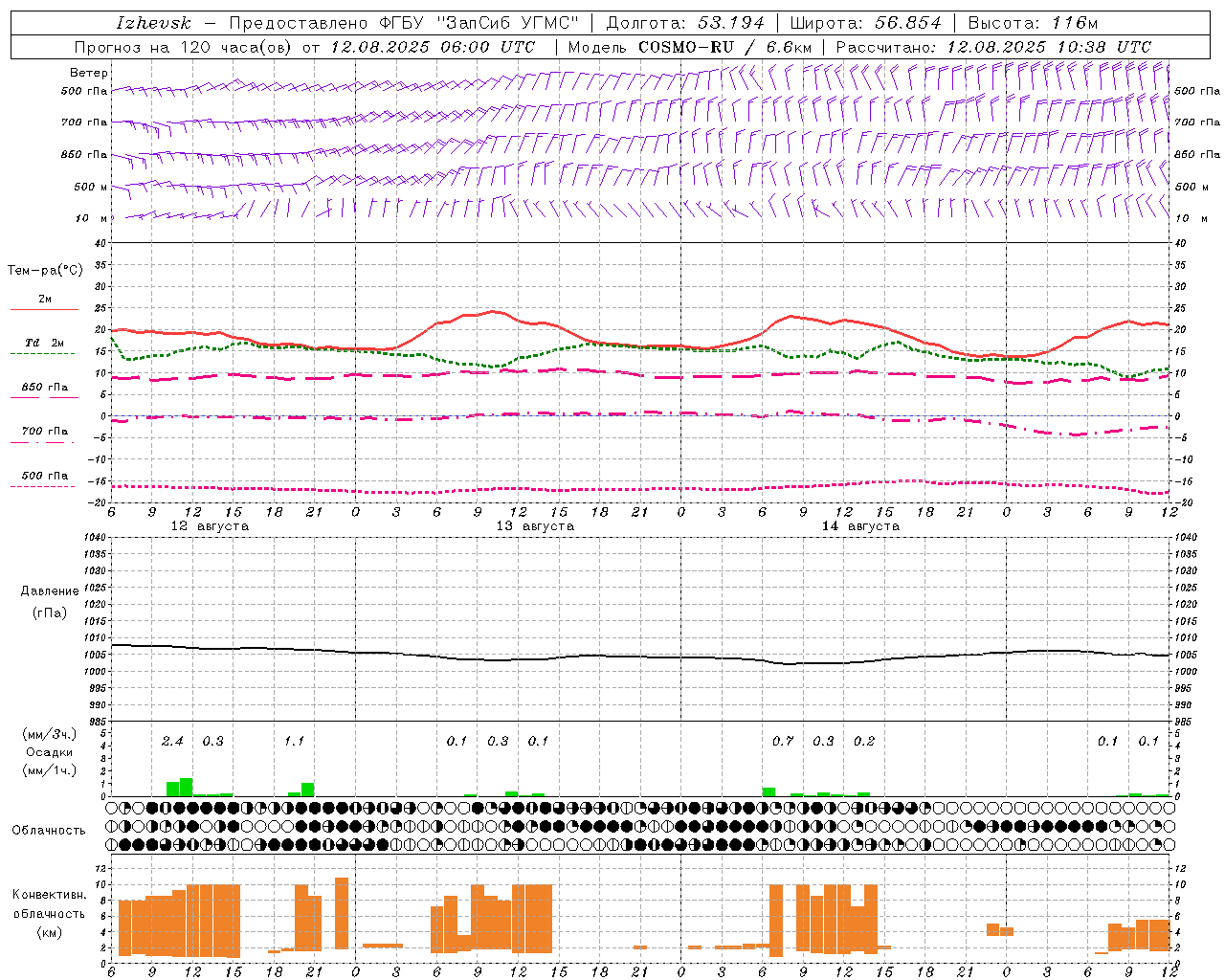Select the "Высота: 116м" elevation text
1225x980 pixels.
pyautogui.click(x=1033, y=23)
